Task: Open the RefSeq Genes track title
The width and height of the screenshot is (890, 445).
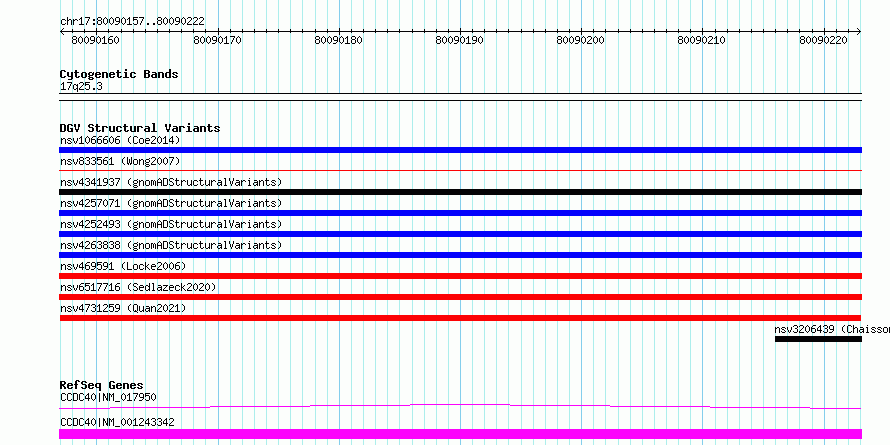Action: (102, 385)
